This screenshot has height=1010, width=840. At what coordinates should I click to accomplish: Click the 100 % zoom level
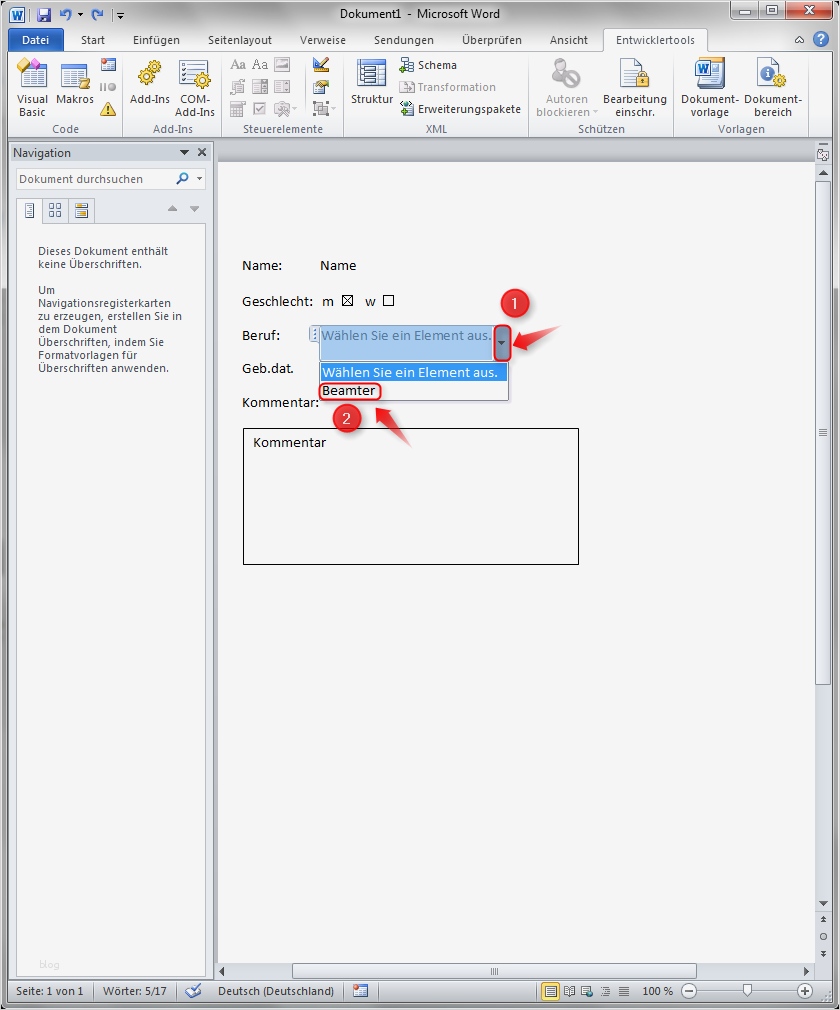tap(657, 991)
